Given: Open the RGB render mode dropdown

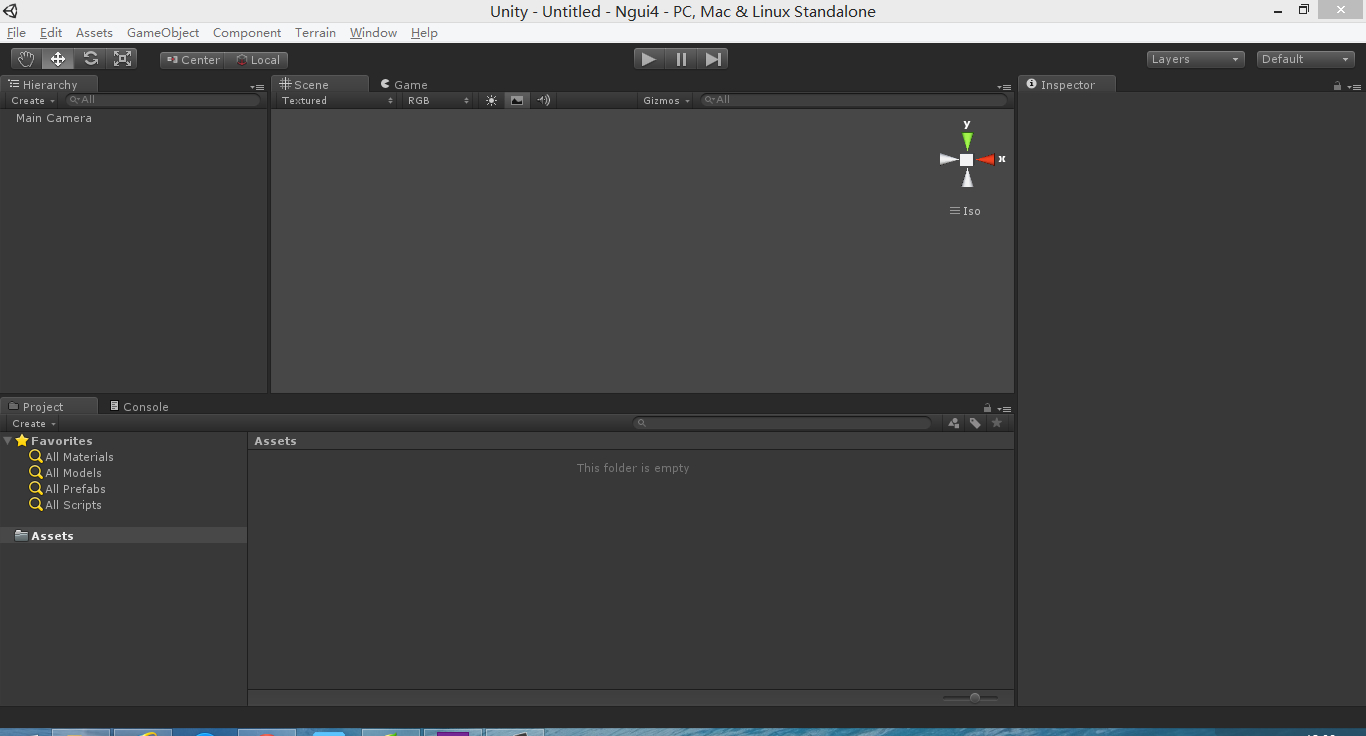Looking at the screenshot, I should (x=438, y=100).
